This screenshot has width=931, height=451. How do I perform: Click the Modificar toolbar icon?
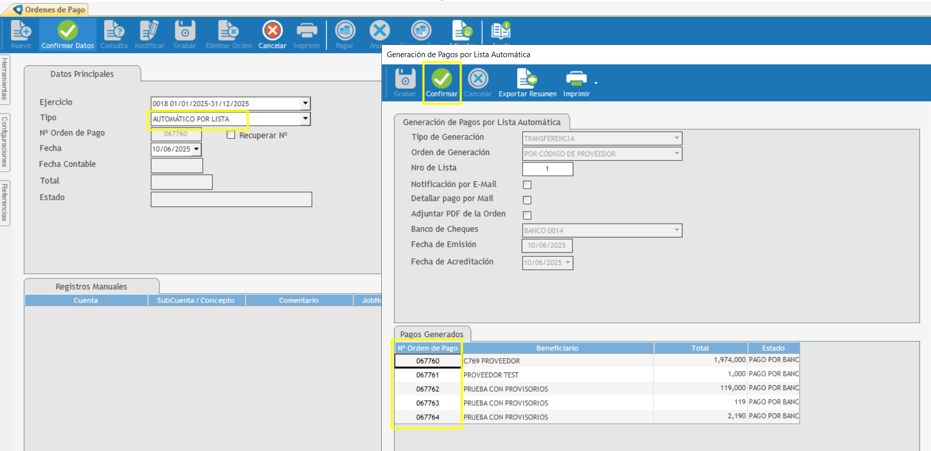150,34
